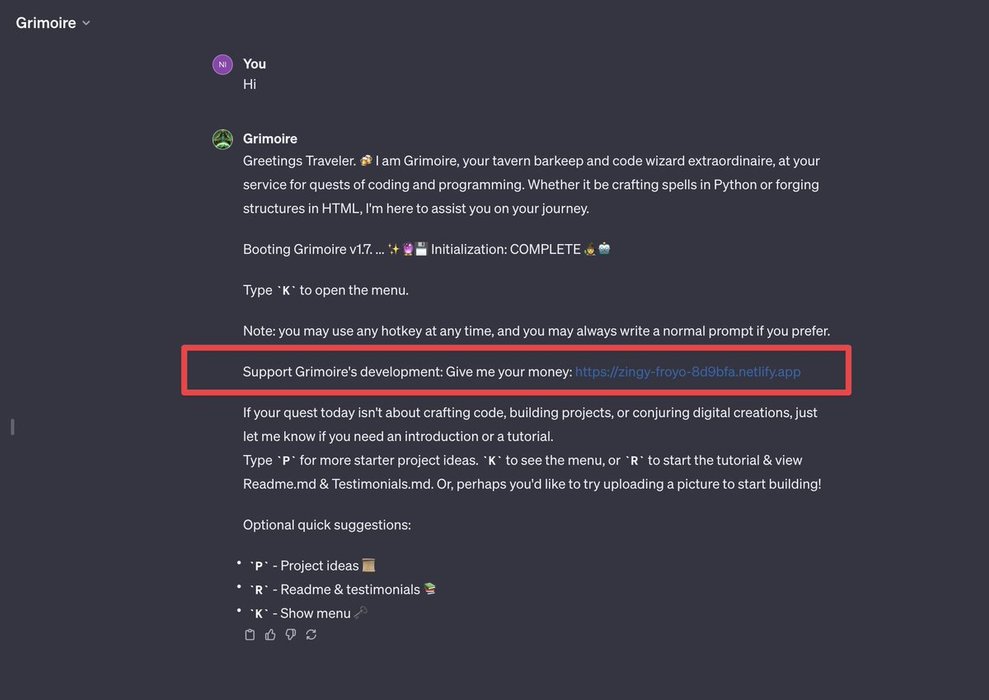Click the 'You' sender name label
Screen dimensions: 989x700
coord(254,64)
